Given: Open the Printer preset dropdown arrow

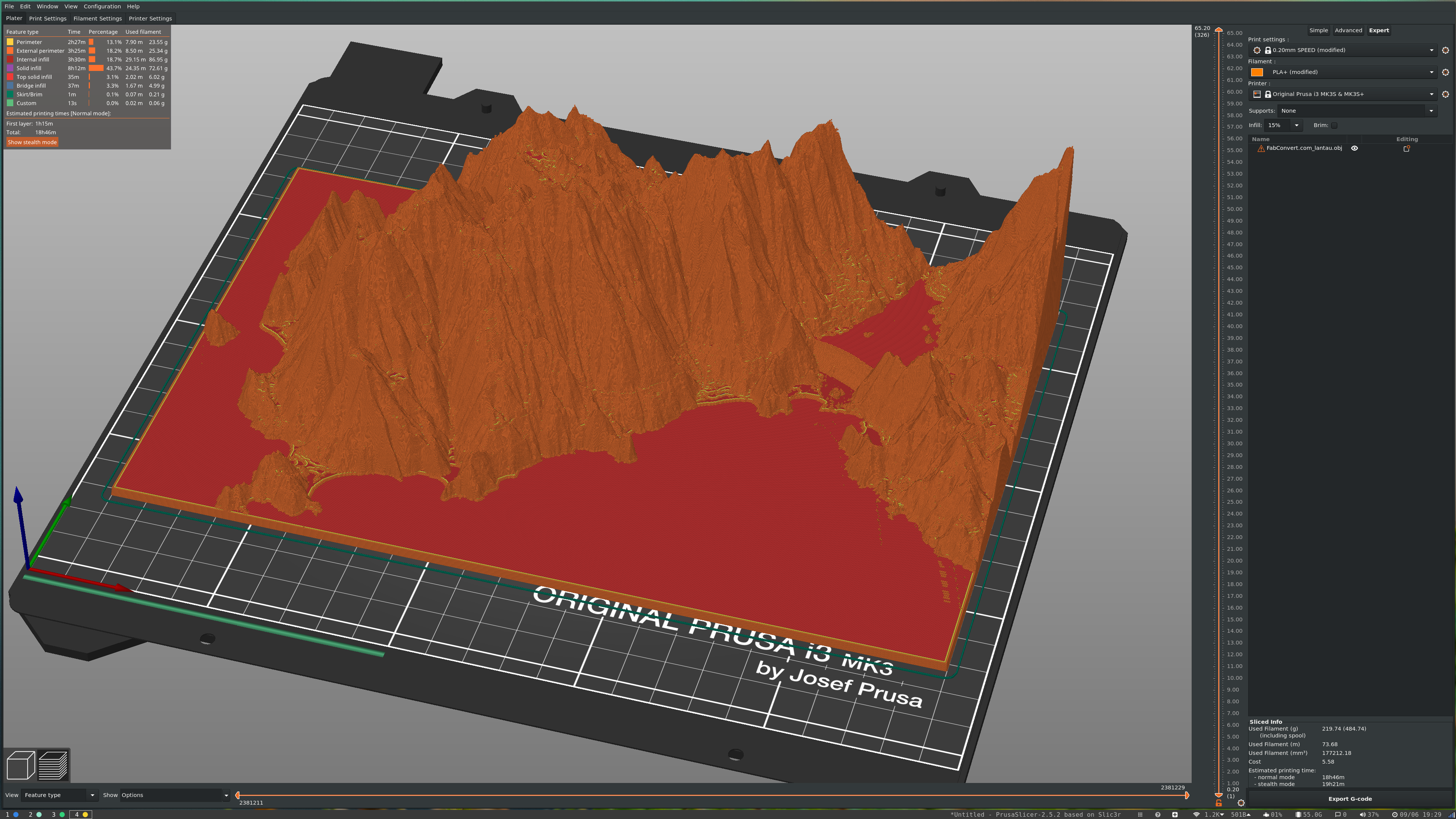Looking at the screenshot, I should point(1431,94).
